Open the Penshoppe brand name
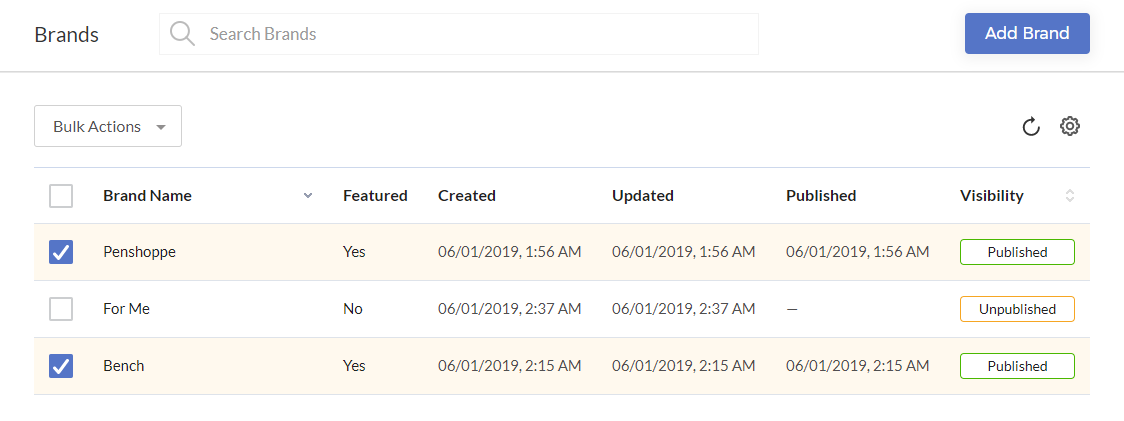 [139, 252]
